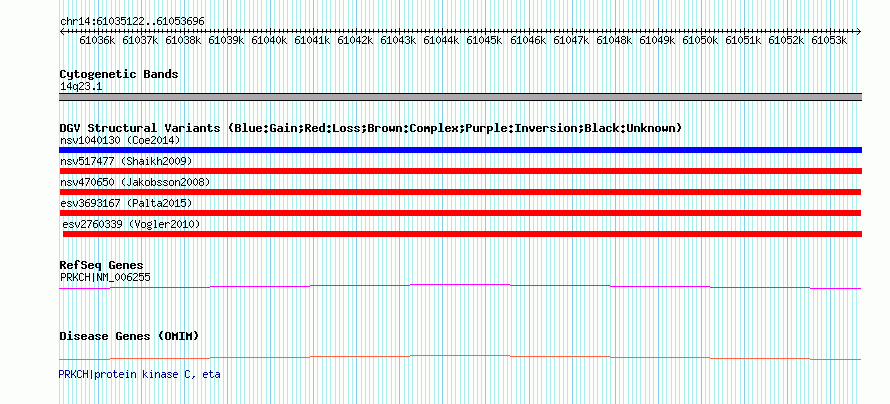The height and width of the screenshot is (404, 890).
Task: Click the 61043k ruler tick label
Action: pyautogui.click(x=399, y=40)
